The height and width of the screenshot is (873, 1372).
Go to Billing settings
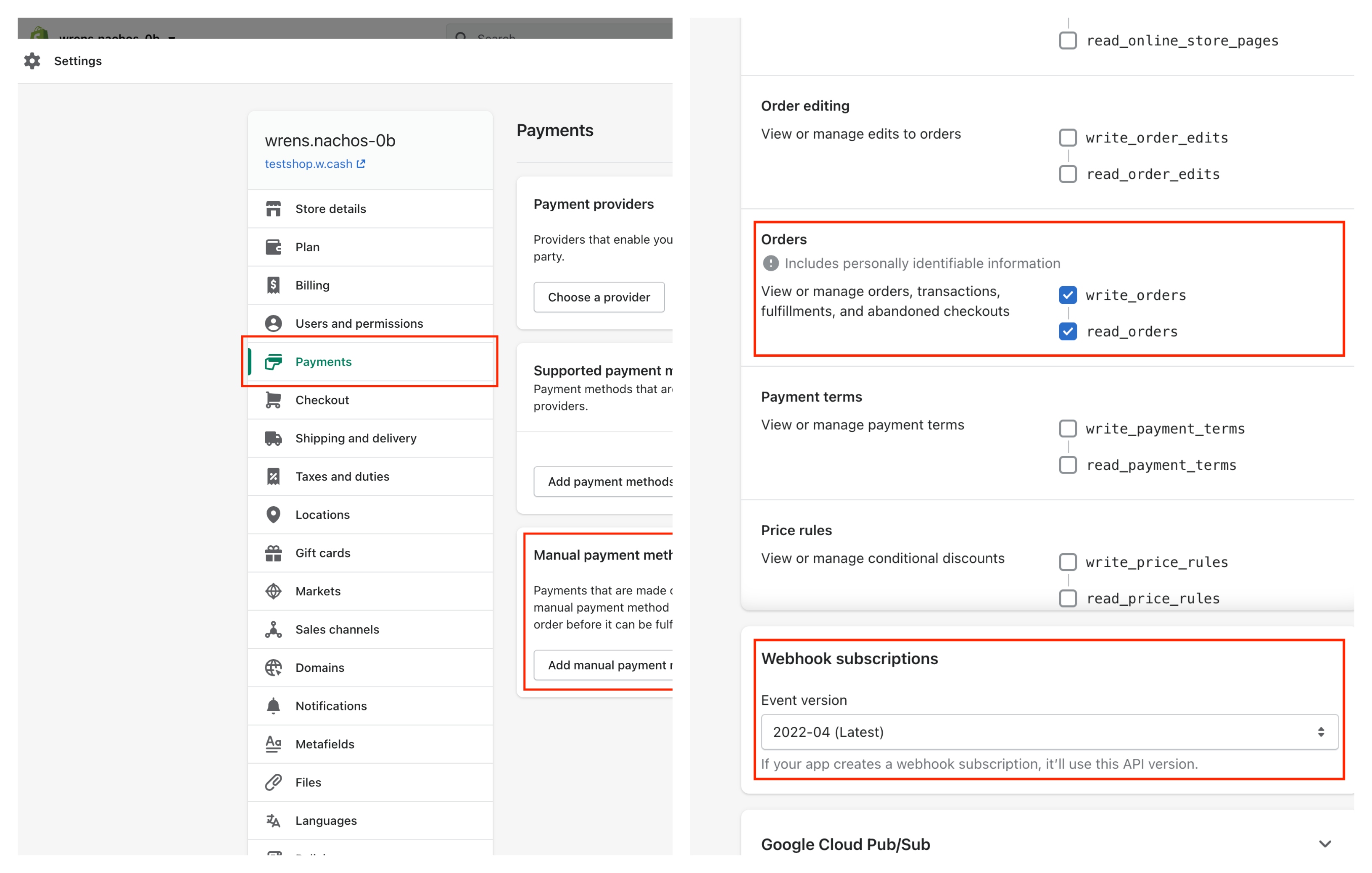pos(370,285)
